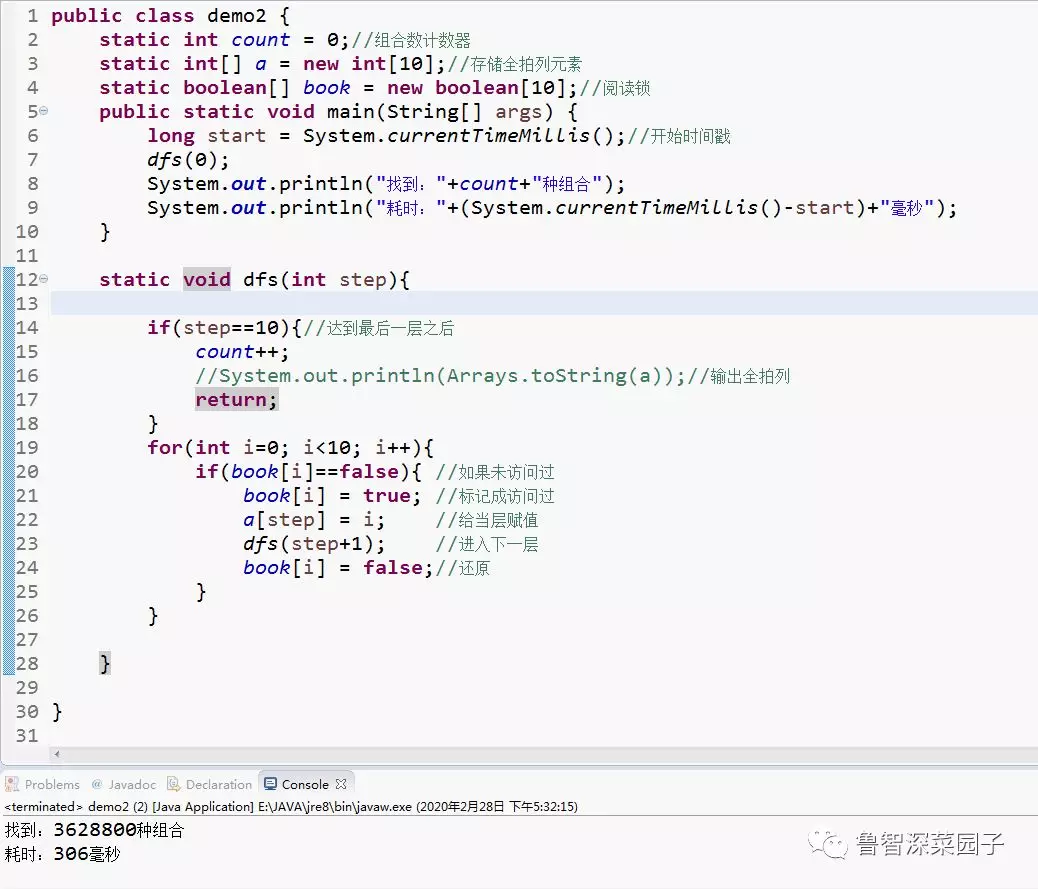
Task: Select the Console tab
Action: point(305,784)
